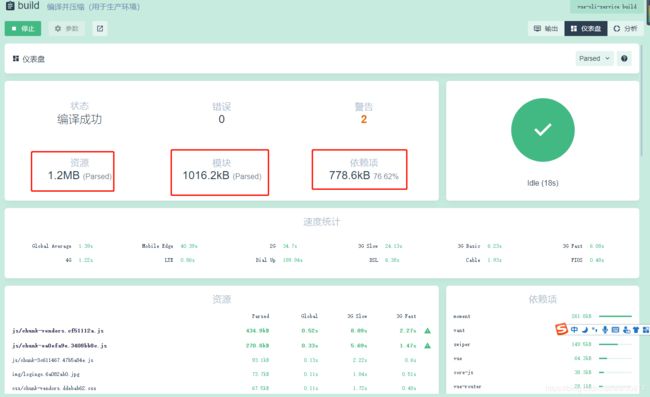Image resolution: width=650 pixels, height=397 pixels.
Task: Click the Cable speed entry
Action: tap(484, 260)
